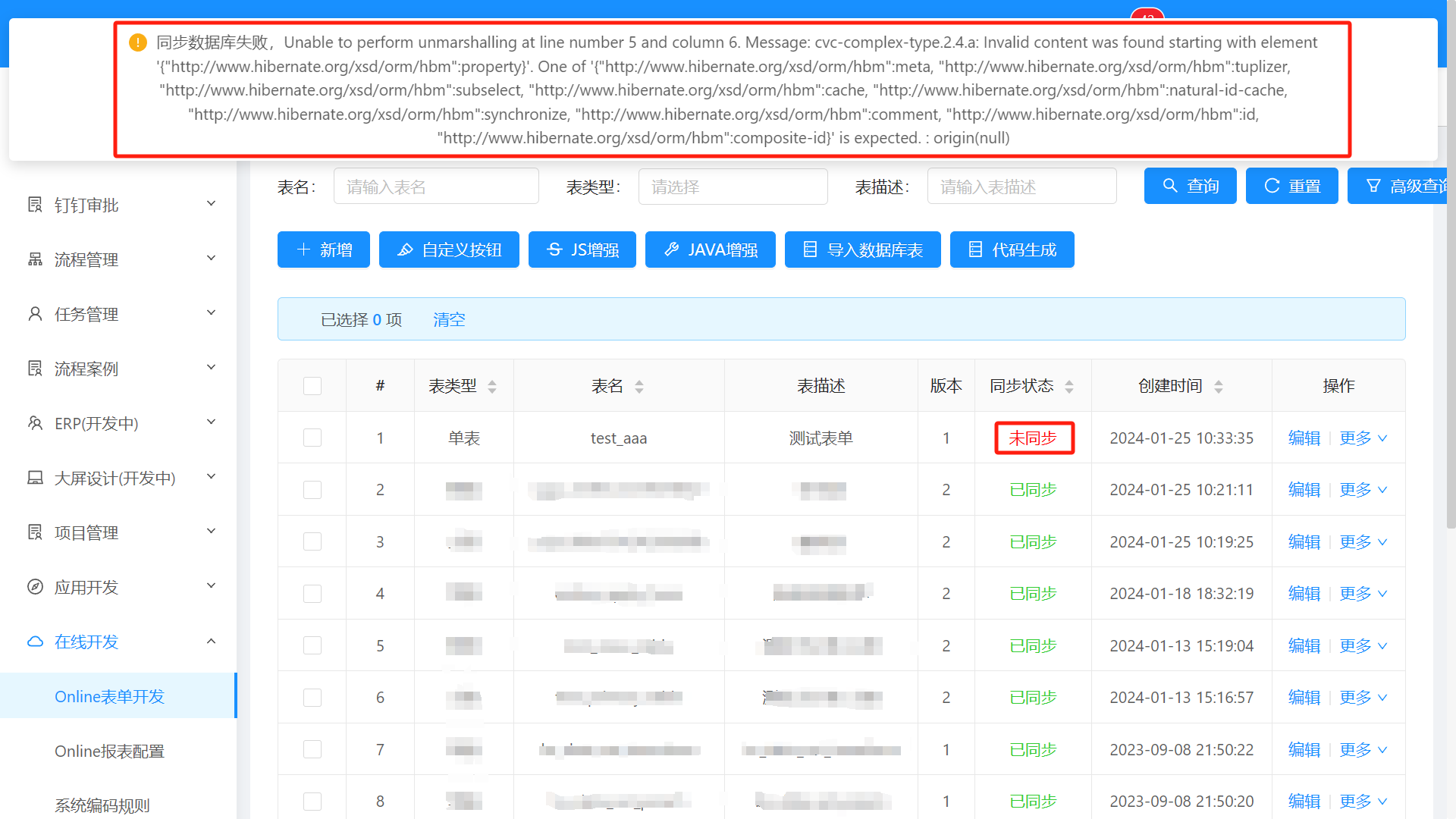Collapse the Online Development sidebar menu
Viewport: 1456px width, 819px height.
pyautogui.click(x=211, y=642)
